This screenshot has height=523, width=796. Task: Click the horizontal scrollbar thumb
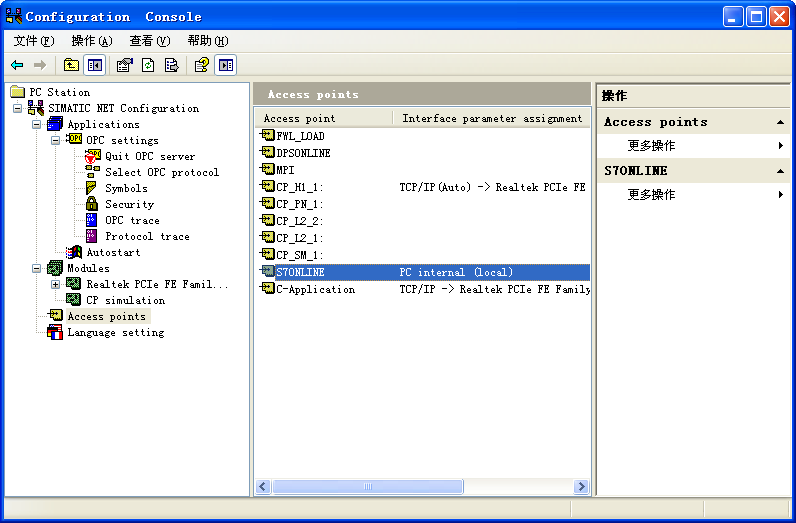pyautogui.click(x=368, y=486)
